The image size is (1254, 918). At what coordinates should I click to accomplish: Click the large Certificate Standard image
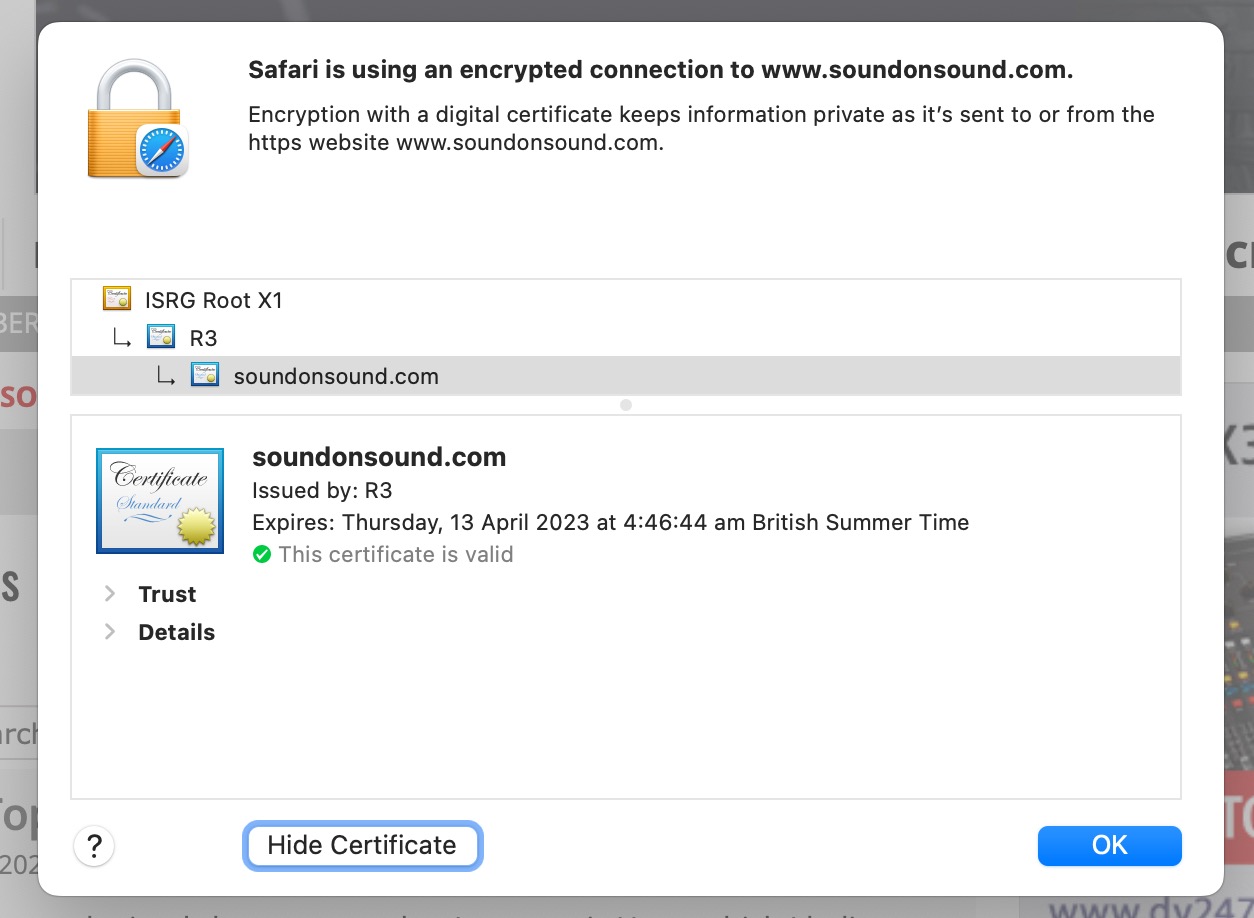[146, 500]
